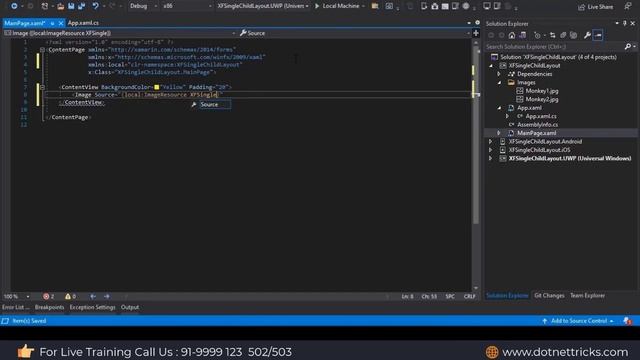Click Pending Changes Filter clock icon
The width and height of the screenshot is (640, 360).
[538, 36]
